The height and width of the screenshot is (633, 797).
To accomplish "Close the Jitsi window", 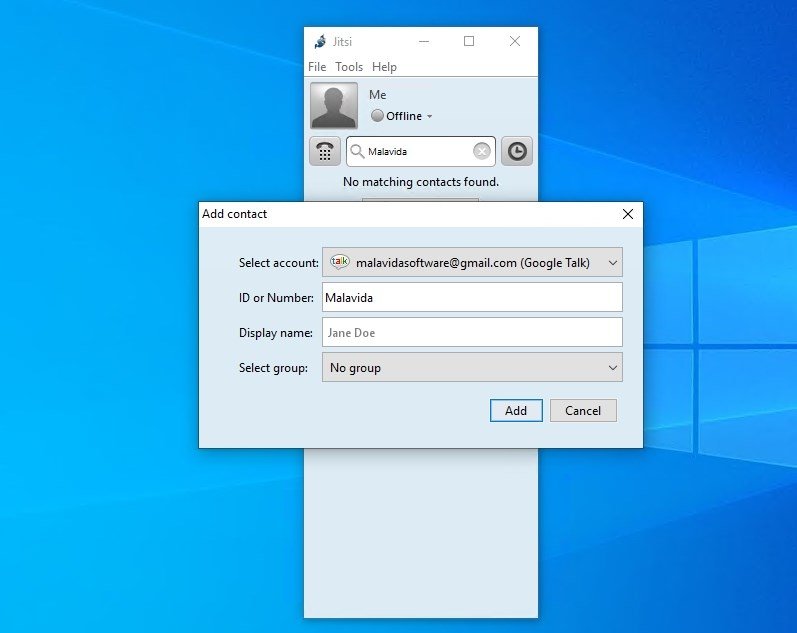I will click(515, 41).
